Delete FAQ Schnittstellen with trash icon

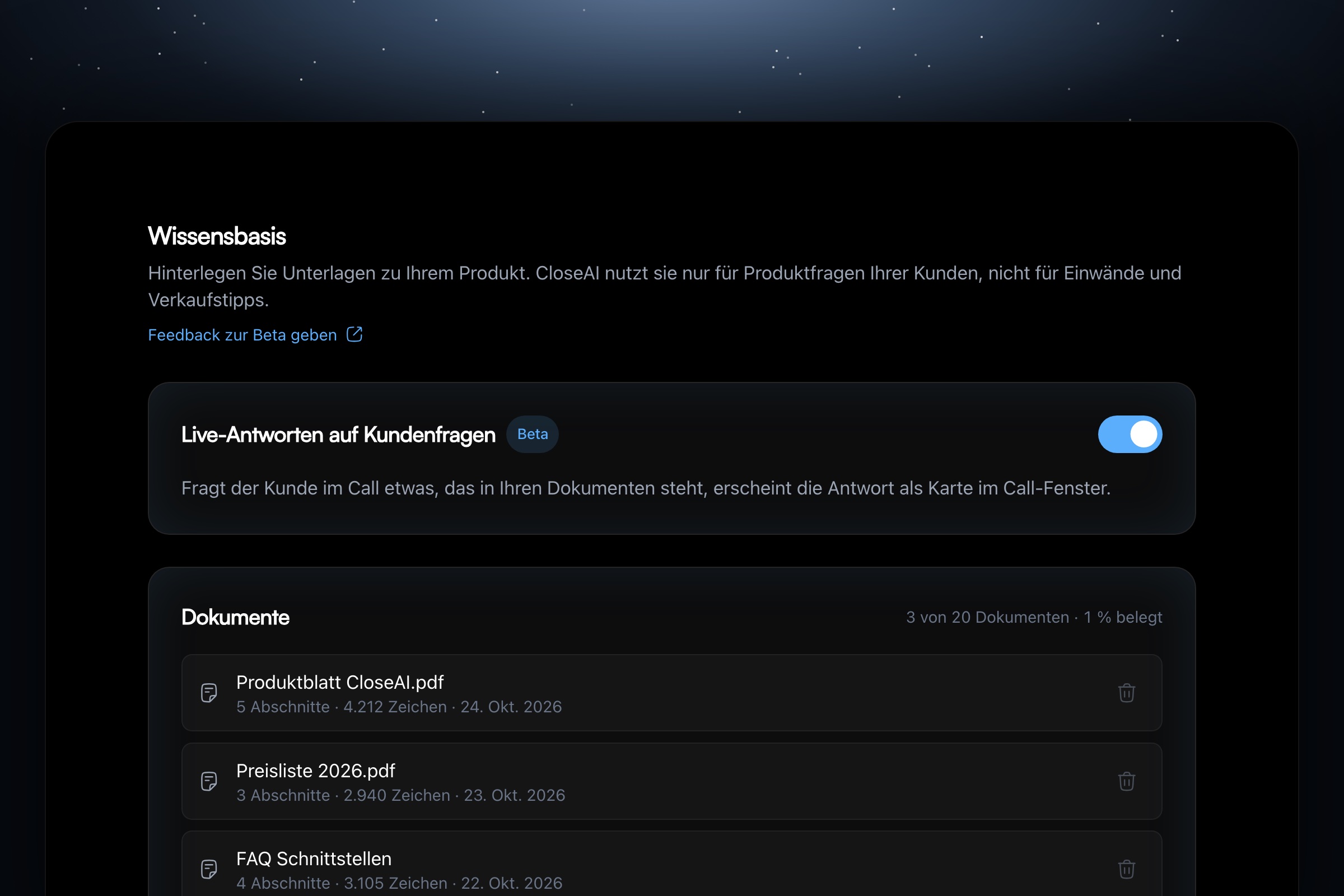point(1126,869)
